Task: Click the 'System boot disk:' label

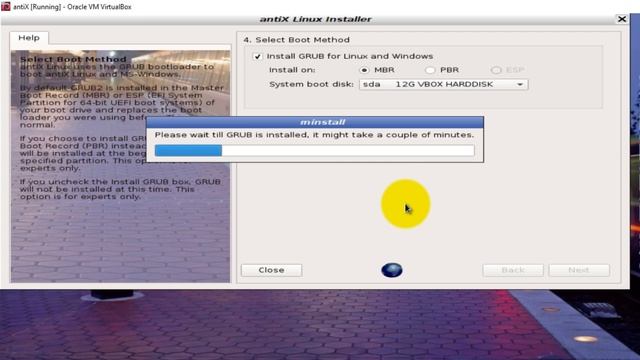Action: (x=311, y=84)
